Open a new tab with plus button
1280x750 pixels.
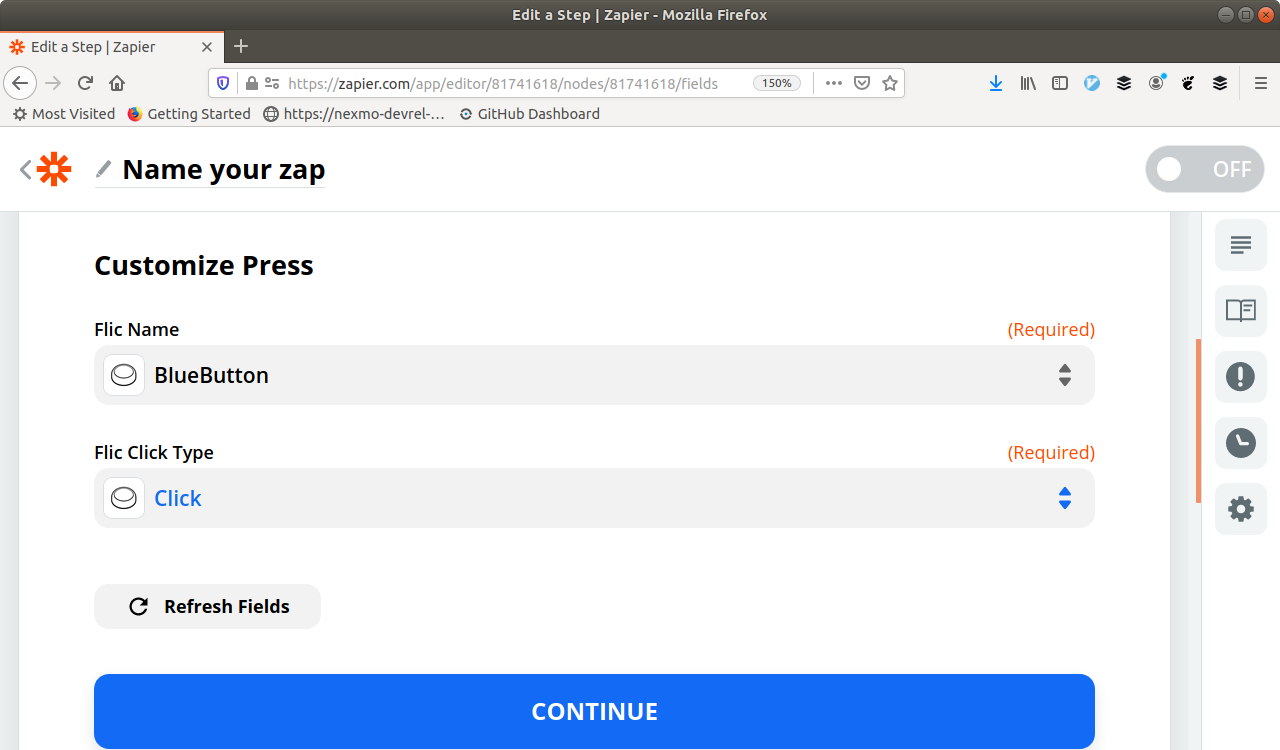[241, 46]
